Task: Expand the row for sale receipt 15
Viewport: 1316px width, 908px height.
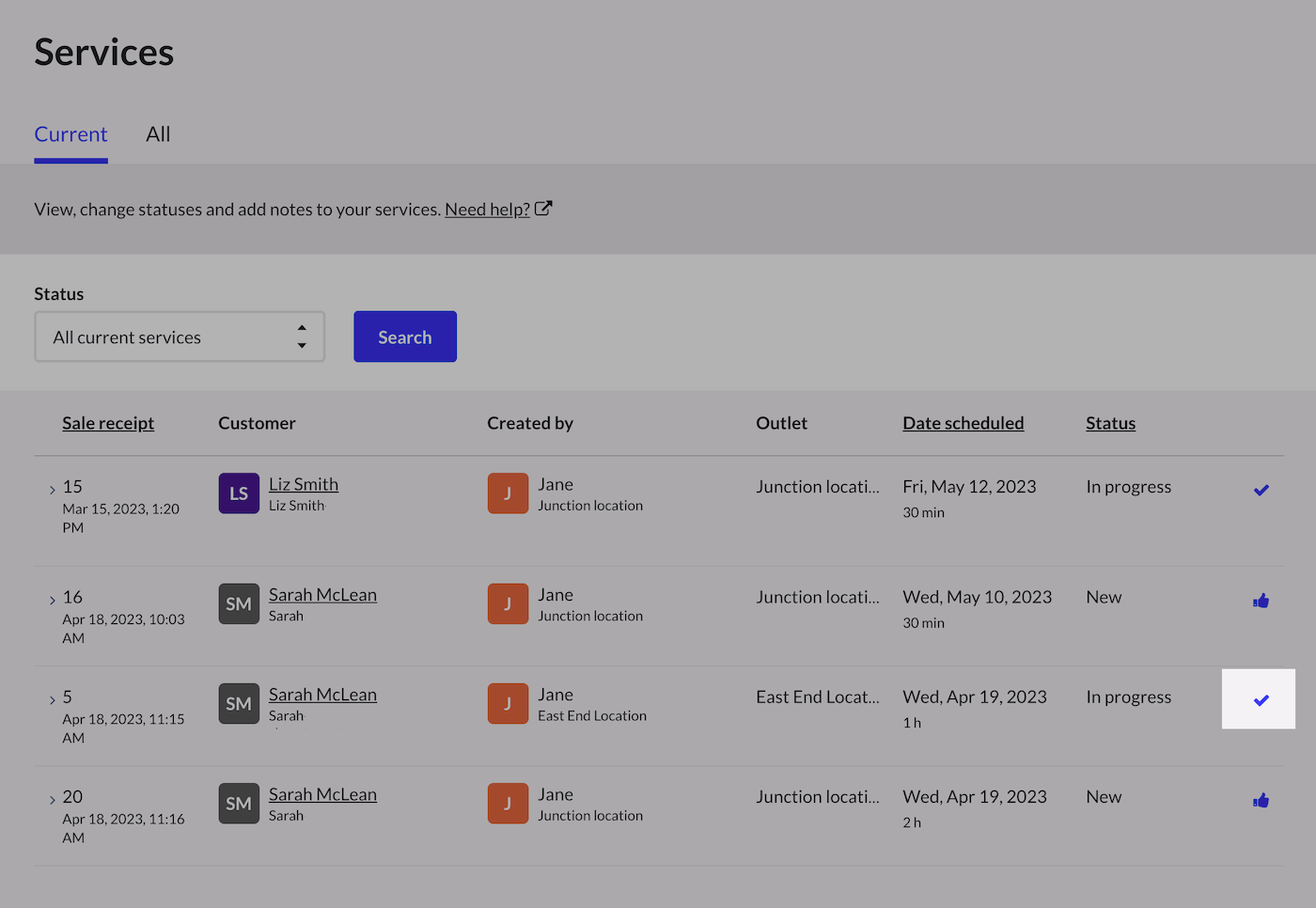Action: [x=52, y=490]
